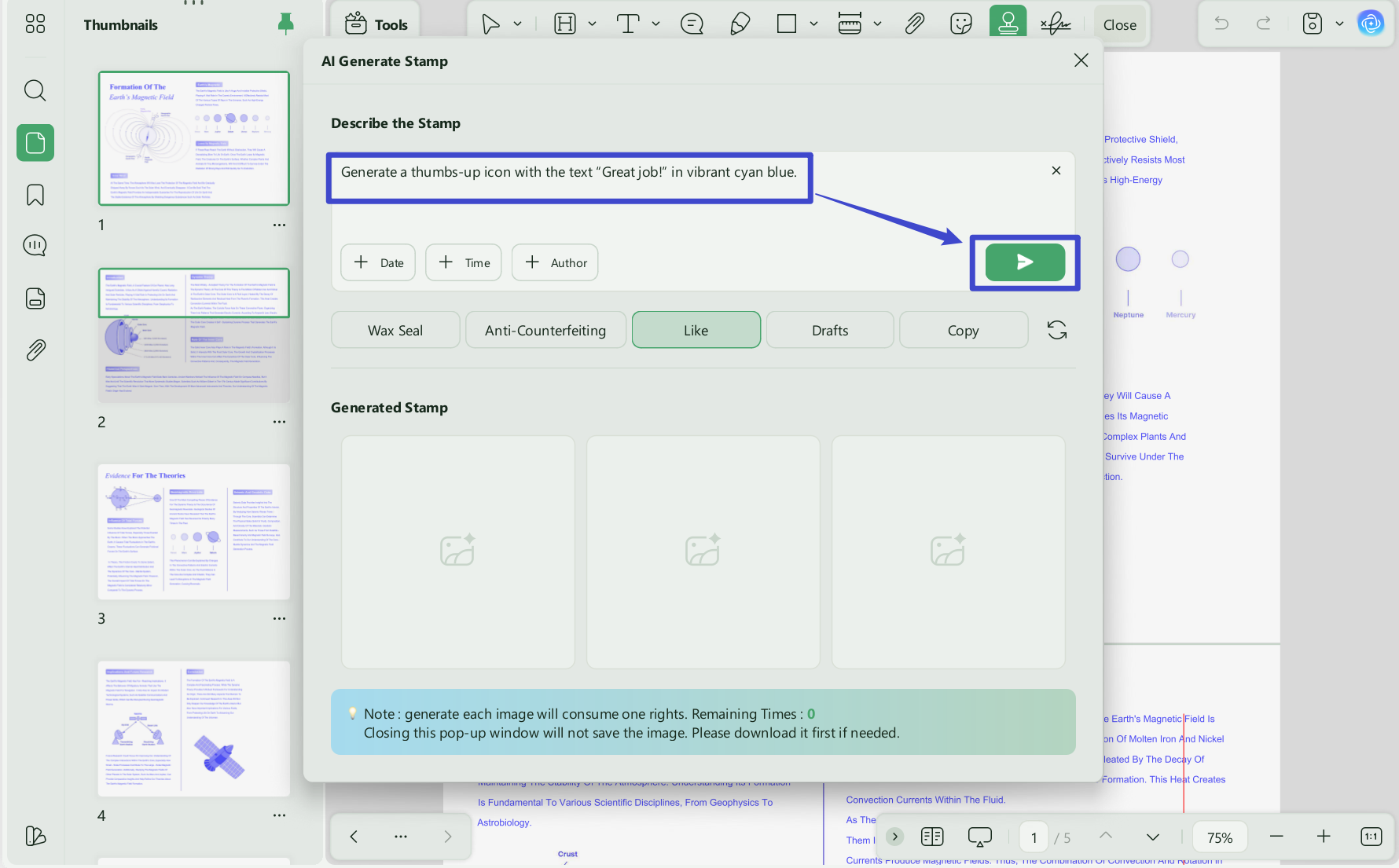Screen dimensions: 1399x868
Task: Refresh the stamp style suggestions
Action: (x=1057, y=330)
